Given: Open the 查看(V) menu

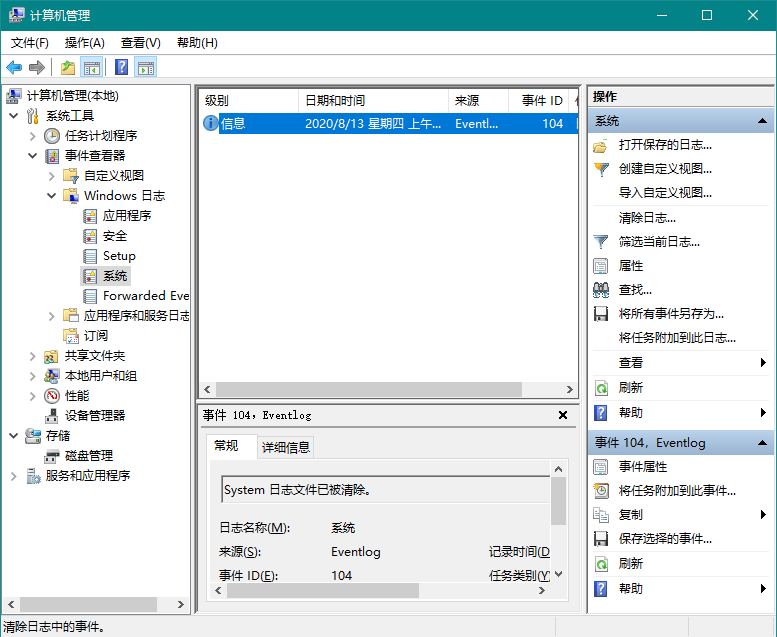Looking at the screenshot, I should click(141, 43).
